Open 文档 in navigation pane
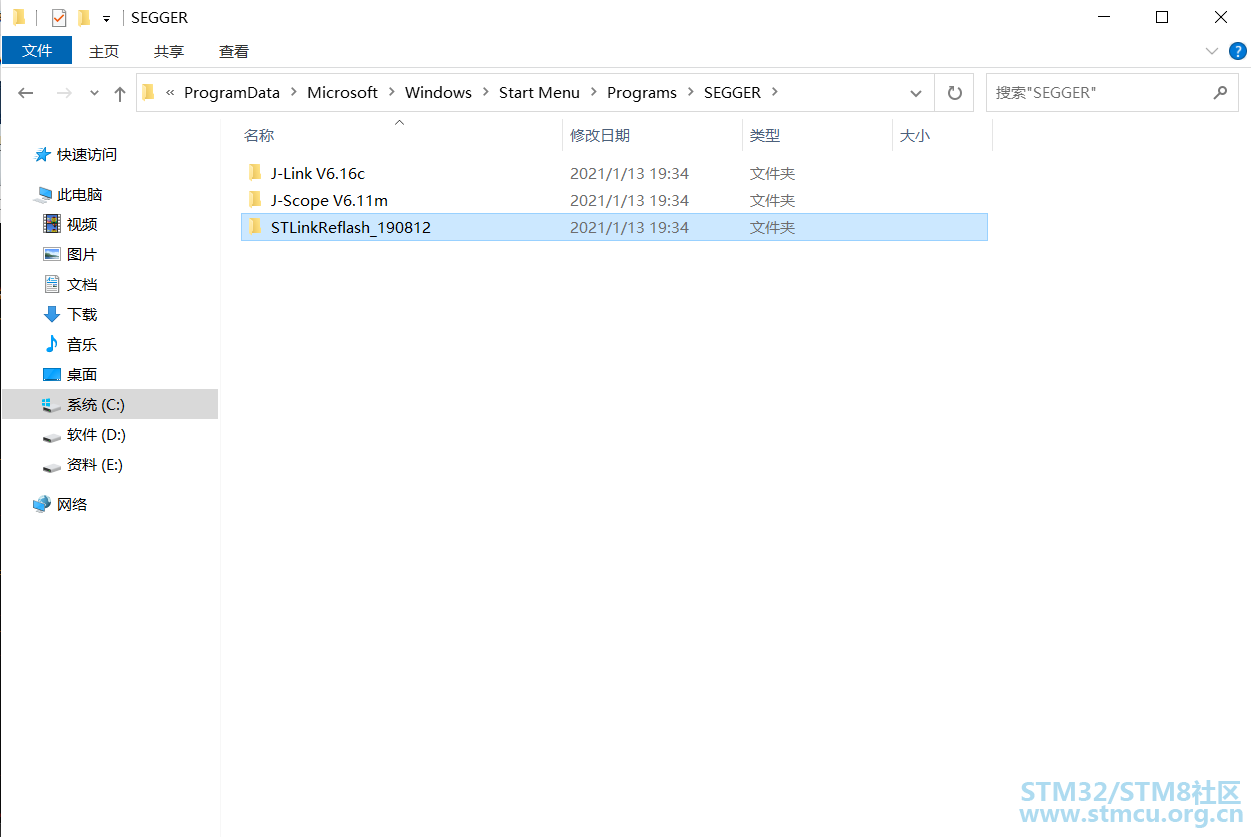This screenshot has height=837, width=1252. (x=82, y=284)
